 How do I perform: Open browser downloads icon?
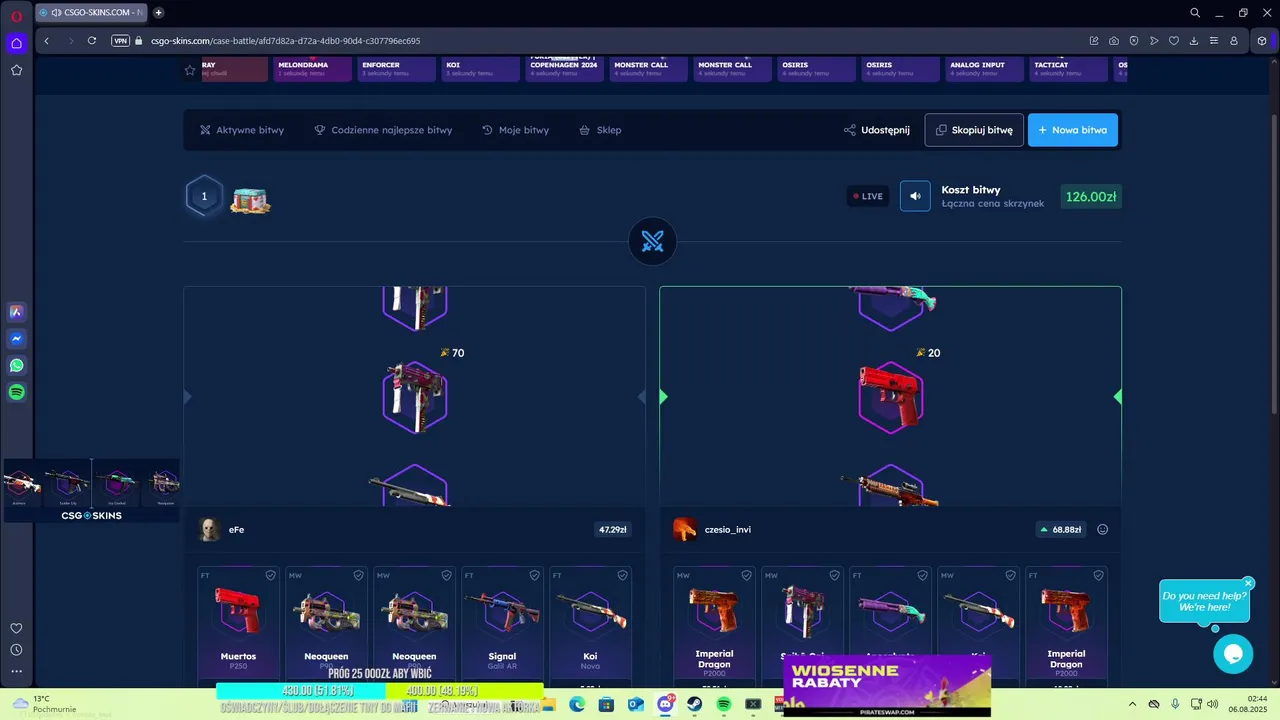tap(1194, 41)
